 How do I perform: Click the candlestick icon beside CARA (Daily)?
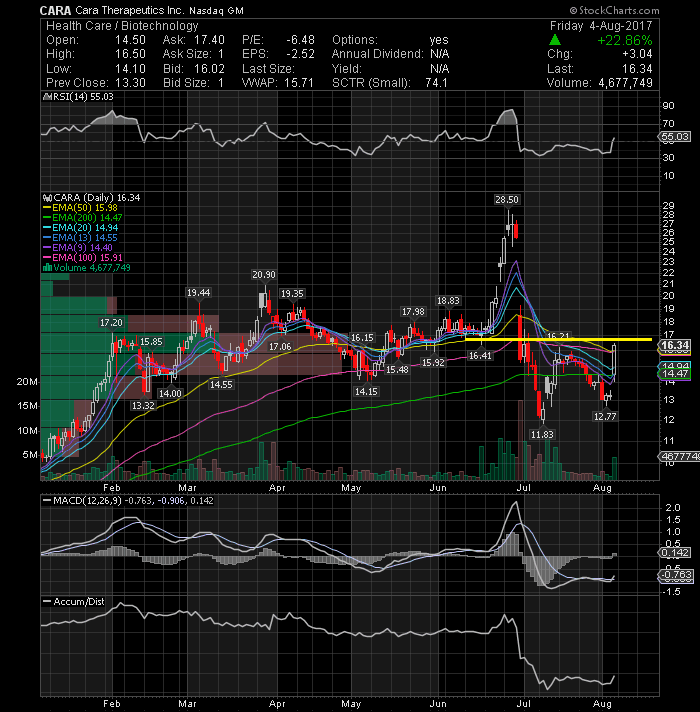(x=47, y=198)
